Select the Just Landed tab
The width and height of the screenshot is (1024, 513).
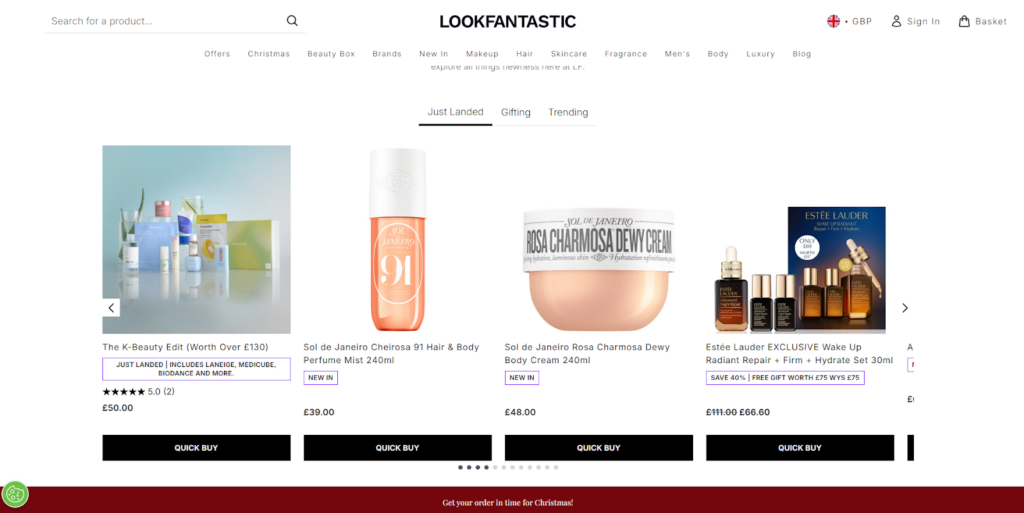coord(455,112)
